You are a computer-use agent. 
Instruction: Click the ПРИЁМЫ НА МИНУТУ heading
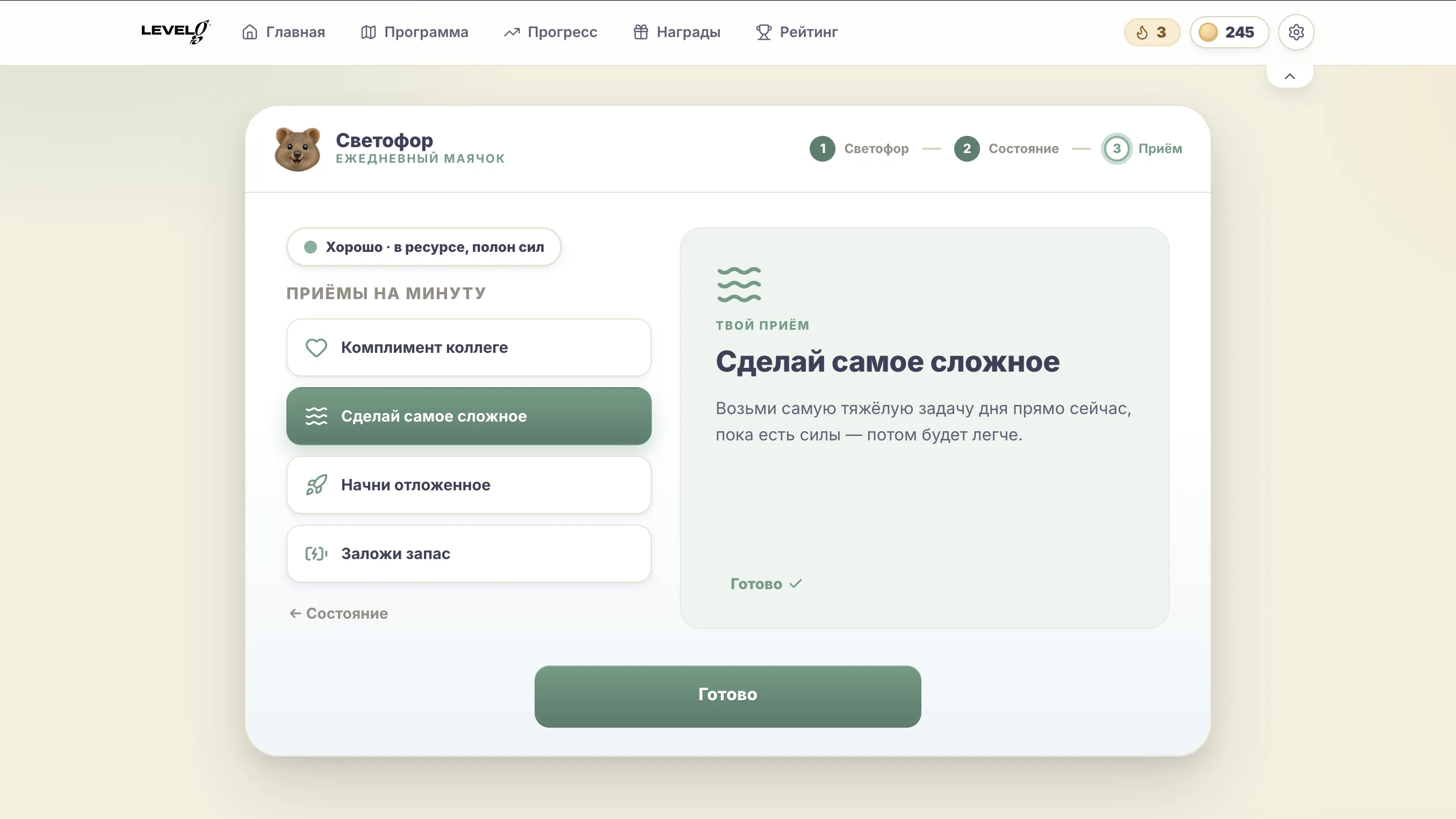pyautogui.click(x=386, y=293)
